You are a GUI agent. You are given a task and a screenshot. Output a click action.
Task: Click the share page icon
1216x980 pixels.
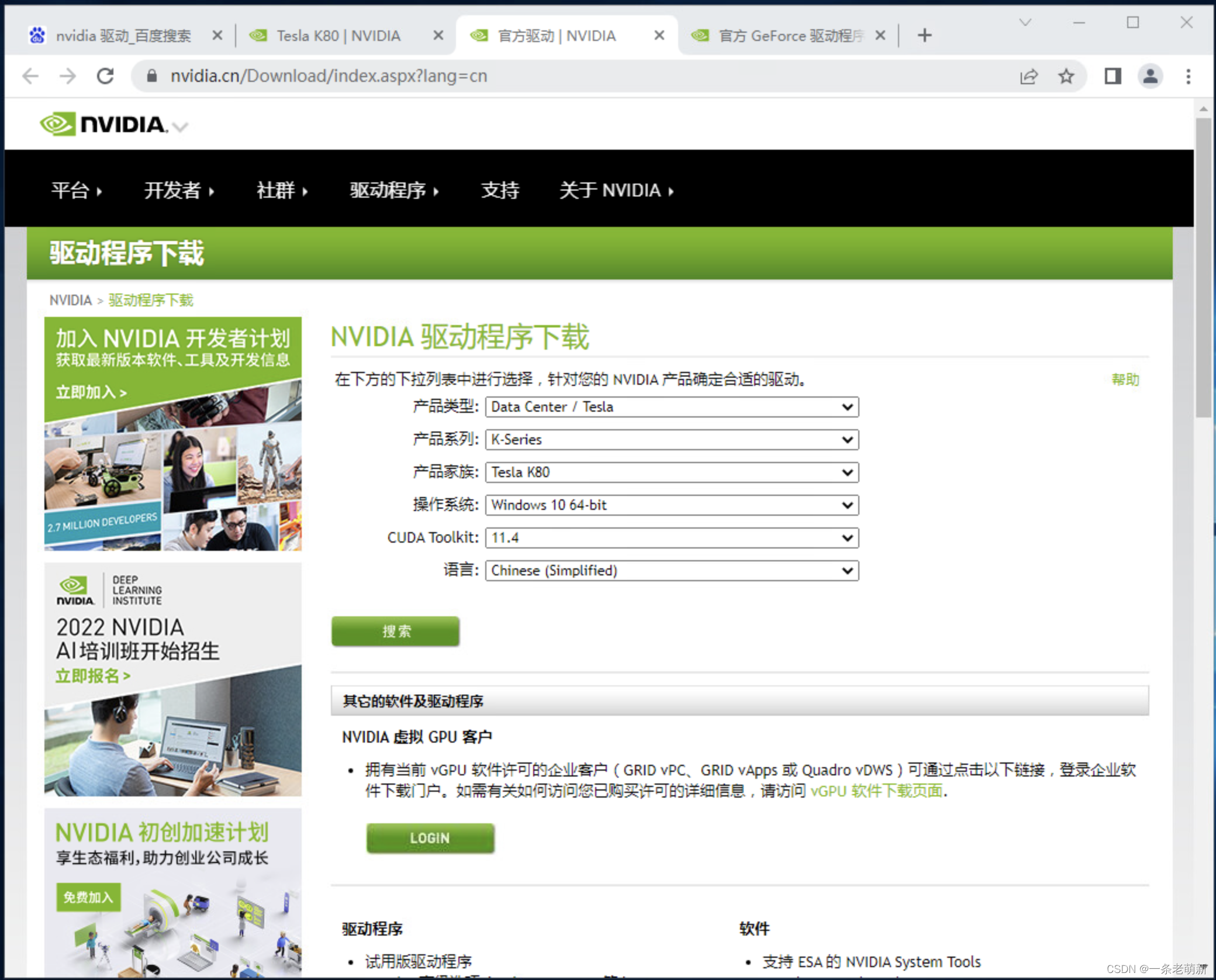[x=1028, y=76]
